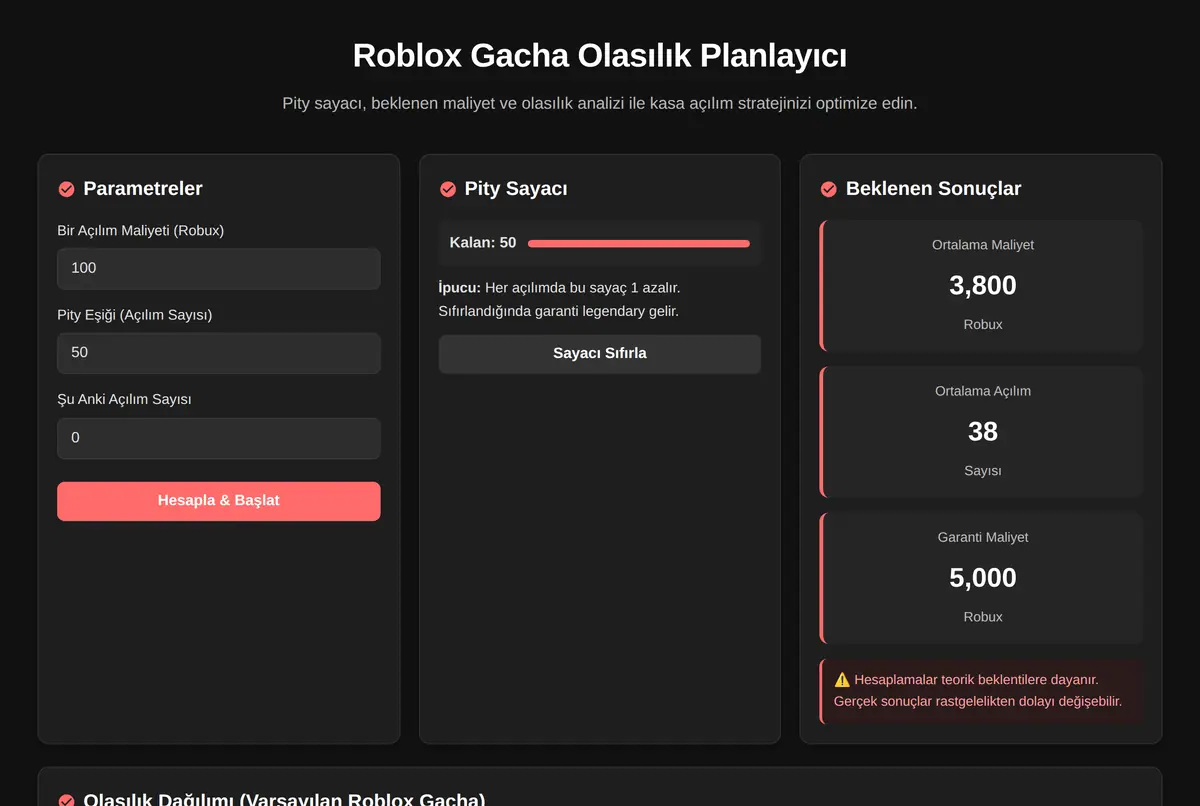The height and width of the screenshot is (806, 1200).
Task: Click the Pity Sayacı heading
Action: point(516,189)
